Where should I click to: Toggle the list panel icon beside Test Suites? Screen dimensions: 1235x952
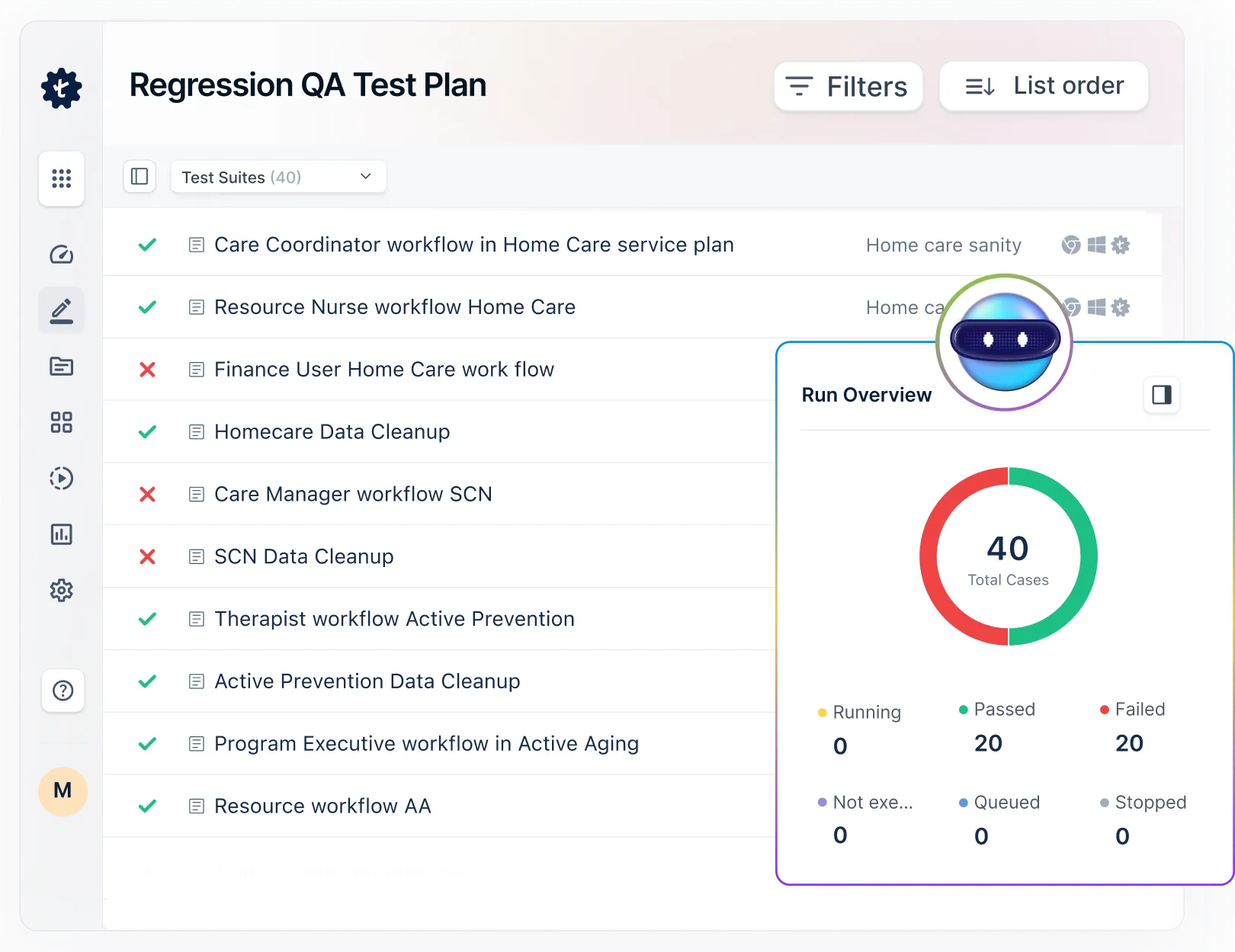pyautogui.click(x=140, y=176)
